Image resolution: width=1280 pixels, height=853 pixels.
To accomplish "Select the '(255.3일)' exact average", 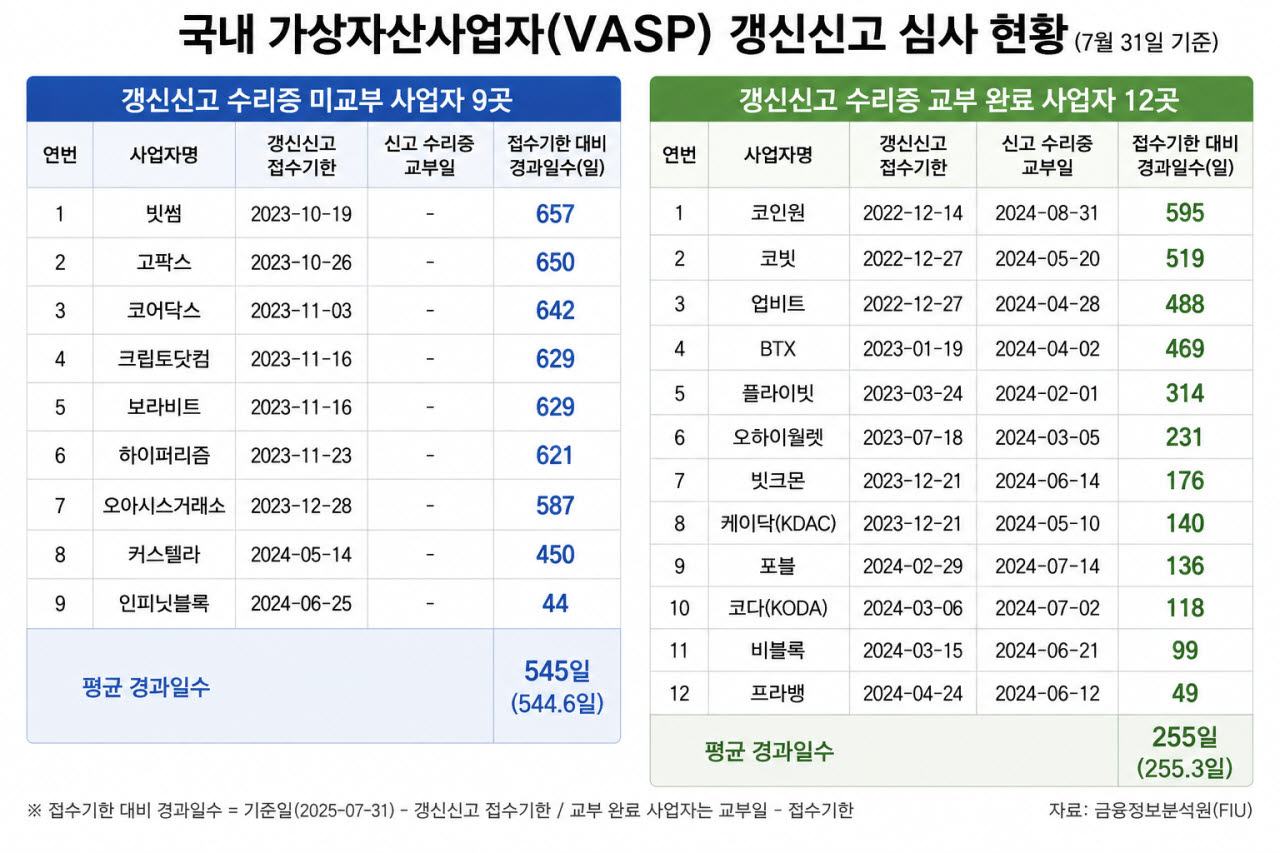I will coord(1185,768).
